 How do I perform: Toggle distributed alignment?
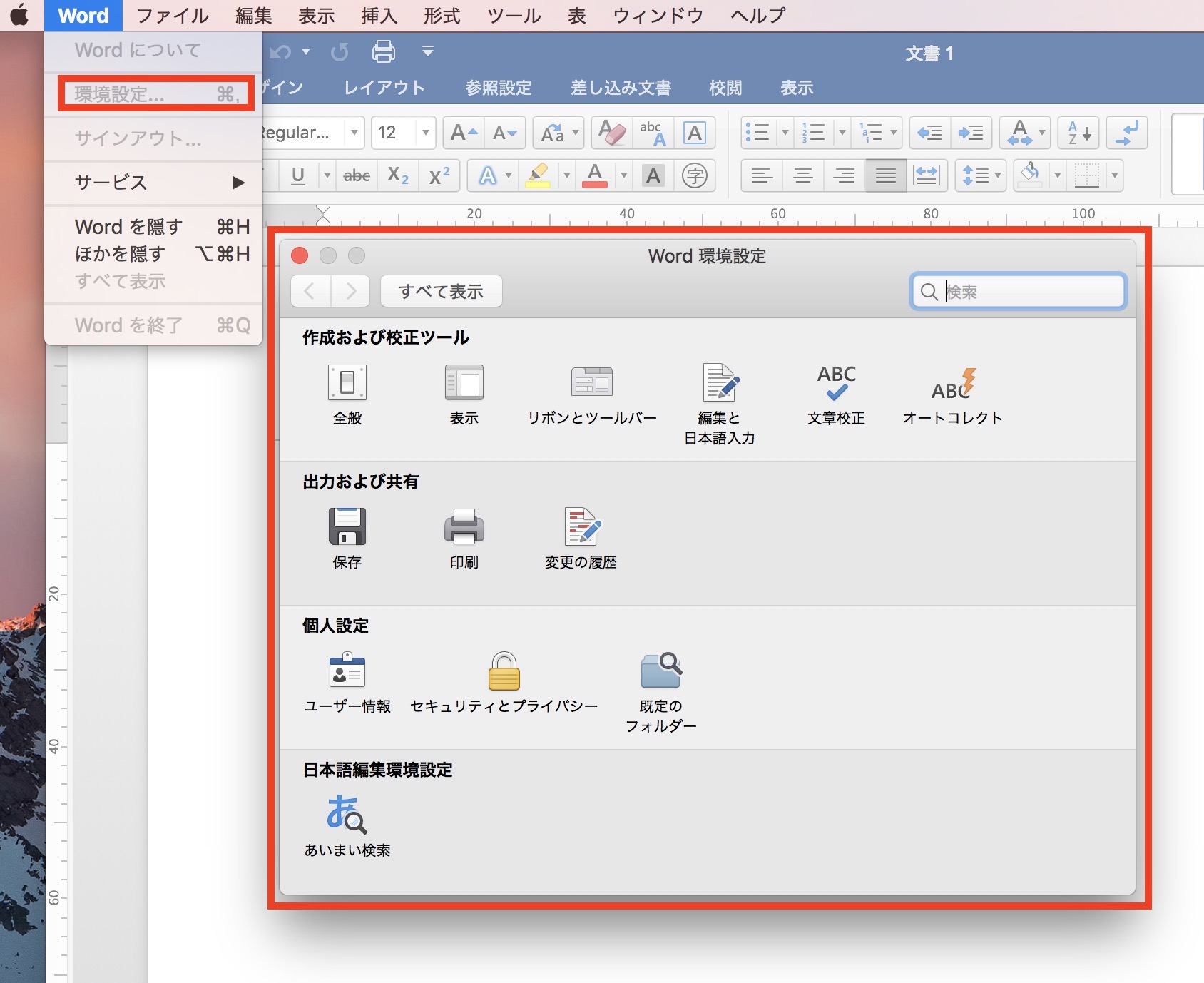(x=927, y=175)
